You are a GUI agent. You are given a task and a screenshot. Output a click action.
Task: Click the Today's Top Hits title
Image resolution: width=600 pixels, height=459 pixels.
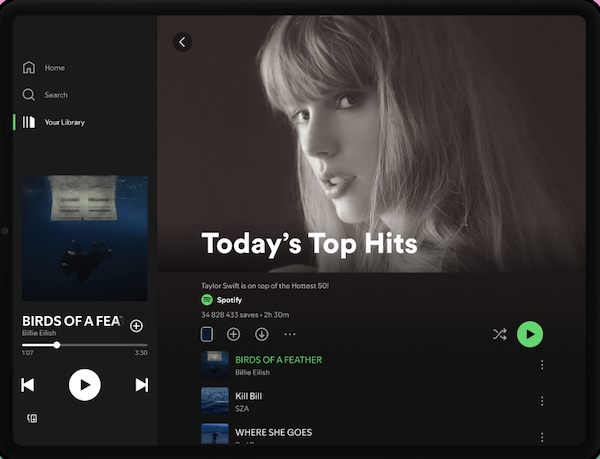tap(309, 244)
